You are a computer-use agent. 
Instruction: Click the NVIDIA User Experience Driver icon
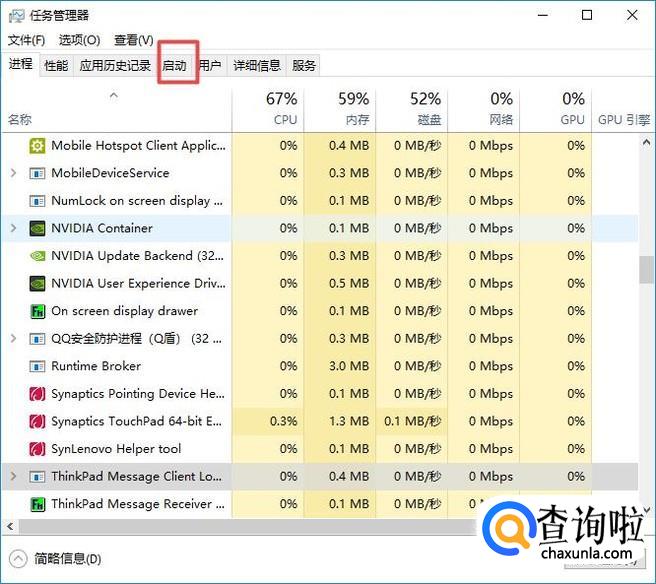pyautogui.click(x=37, y=284)
